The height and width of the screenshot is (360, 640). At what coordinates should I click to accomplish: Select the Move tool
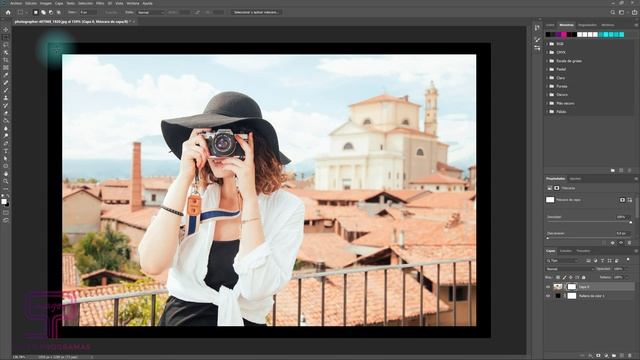[x=6, y=30]
